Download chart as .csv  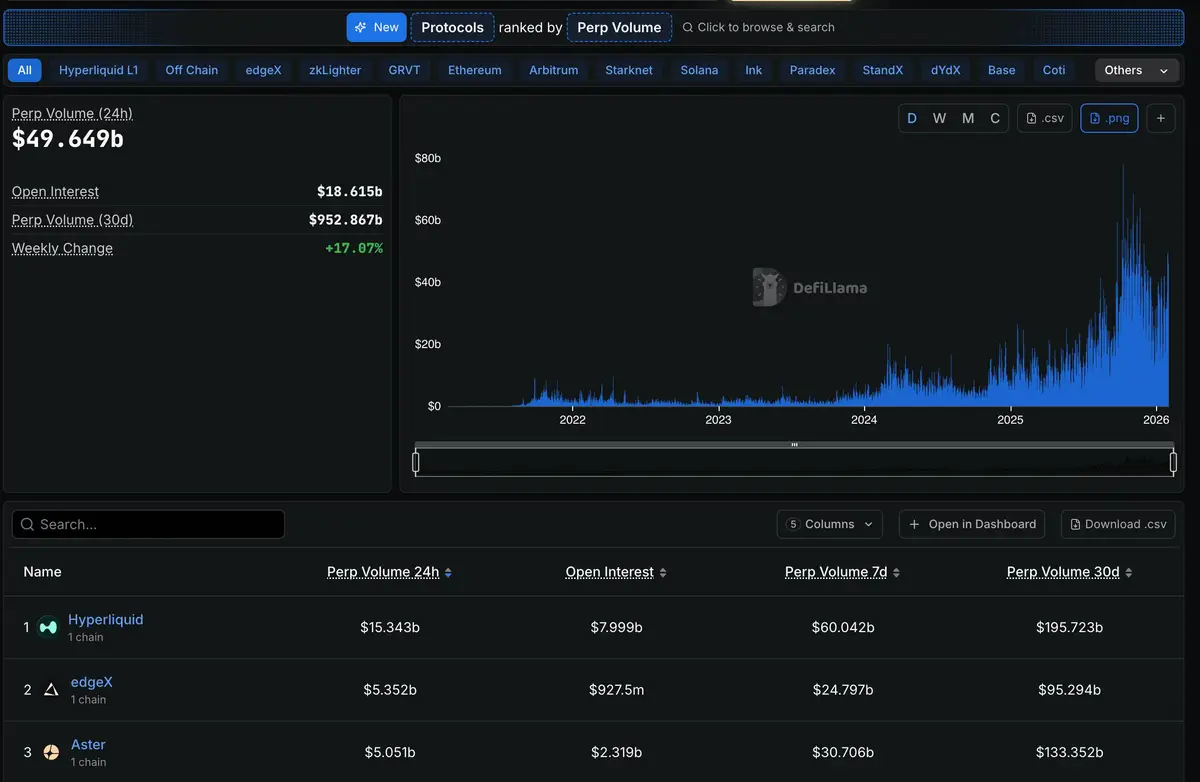pos(1045,118)
